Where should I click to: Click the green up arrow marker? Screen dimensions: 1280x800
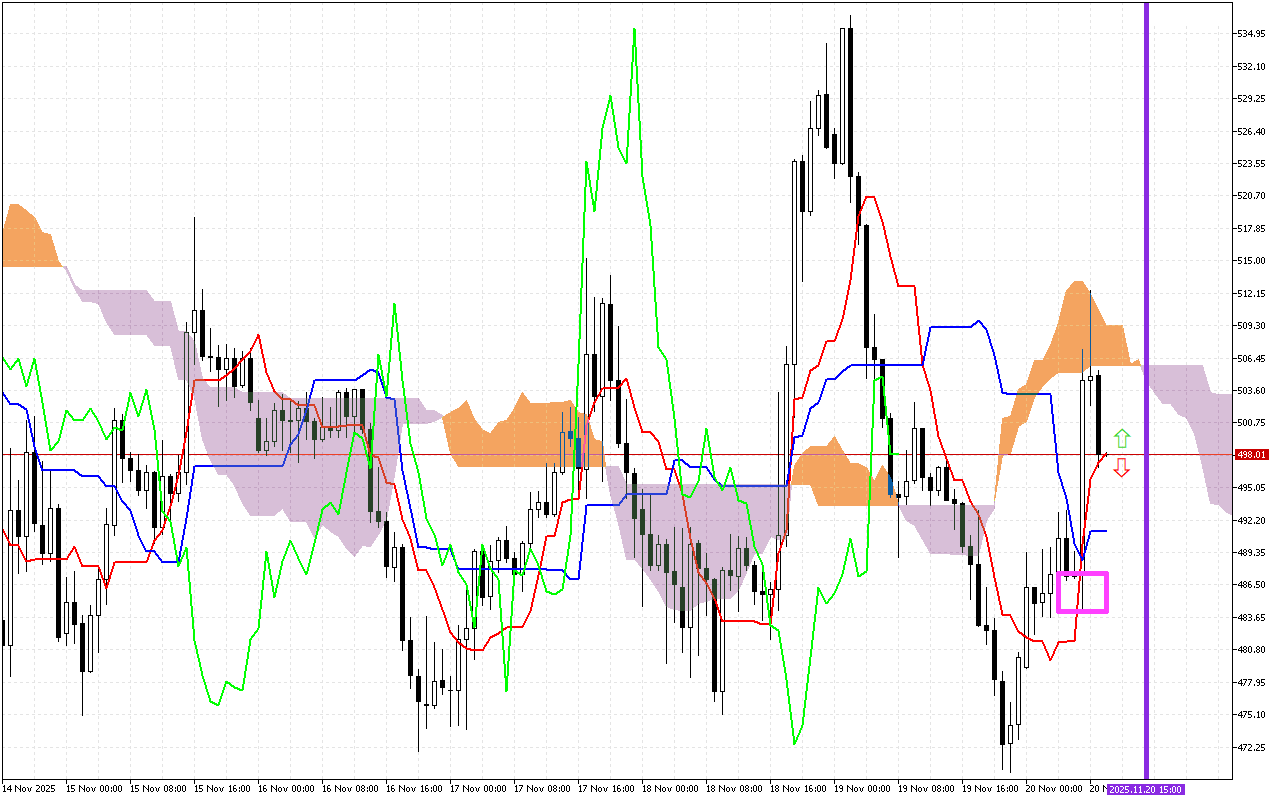(1122, 438)
